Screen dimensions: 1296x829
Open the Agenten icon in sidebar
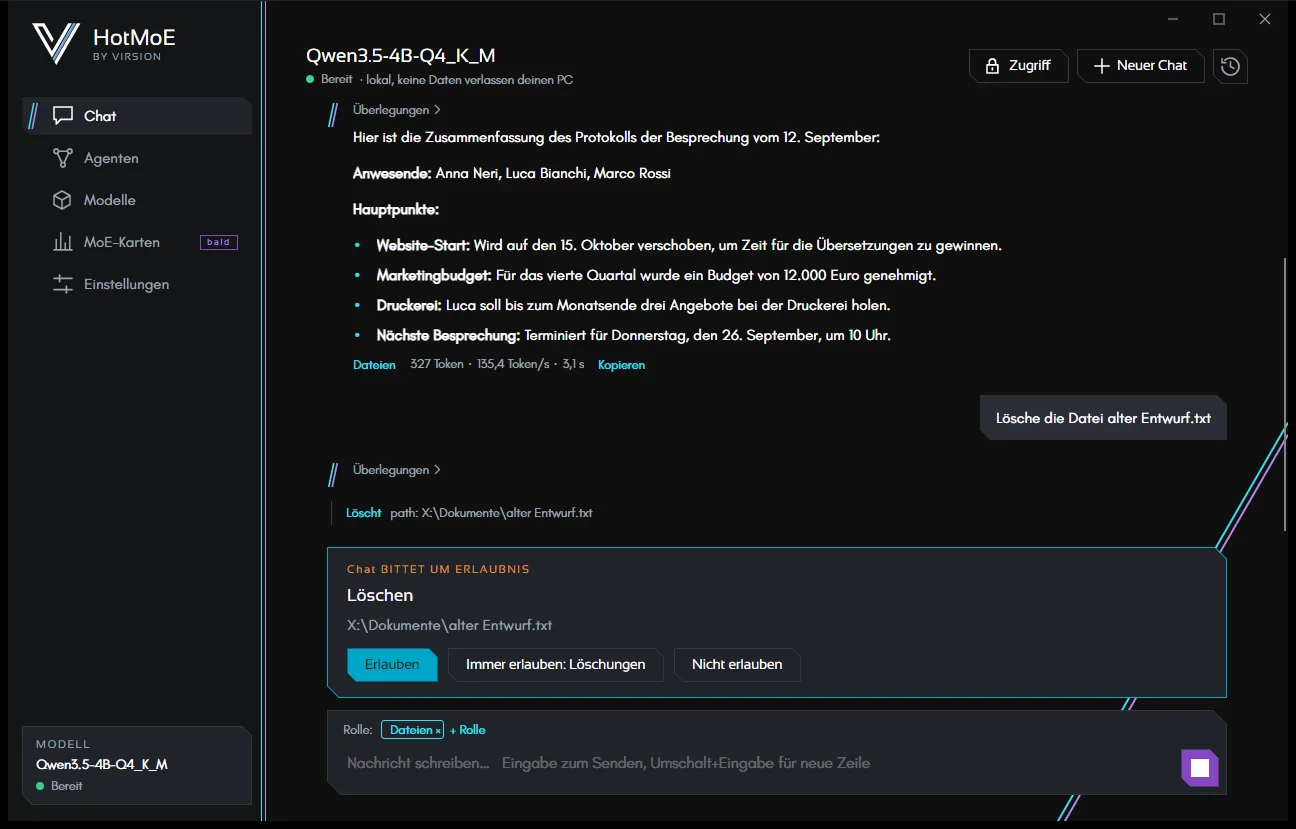pyautogui.click(x=63, y=158)
